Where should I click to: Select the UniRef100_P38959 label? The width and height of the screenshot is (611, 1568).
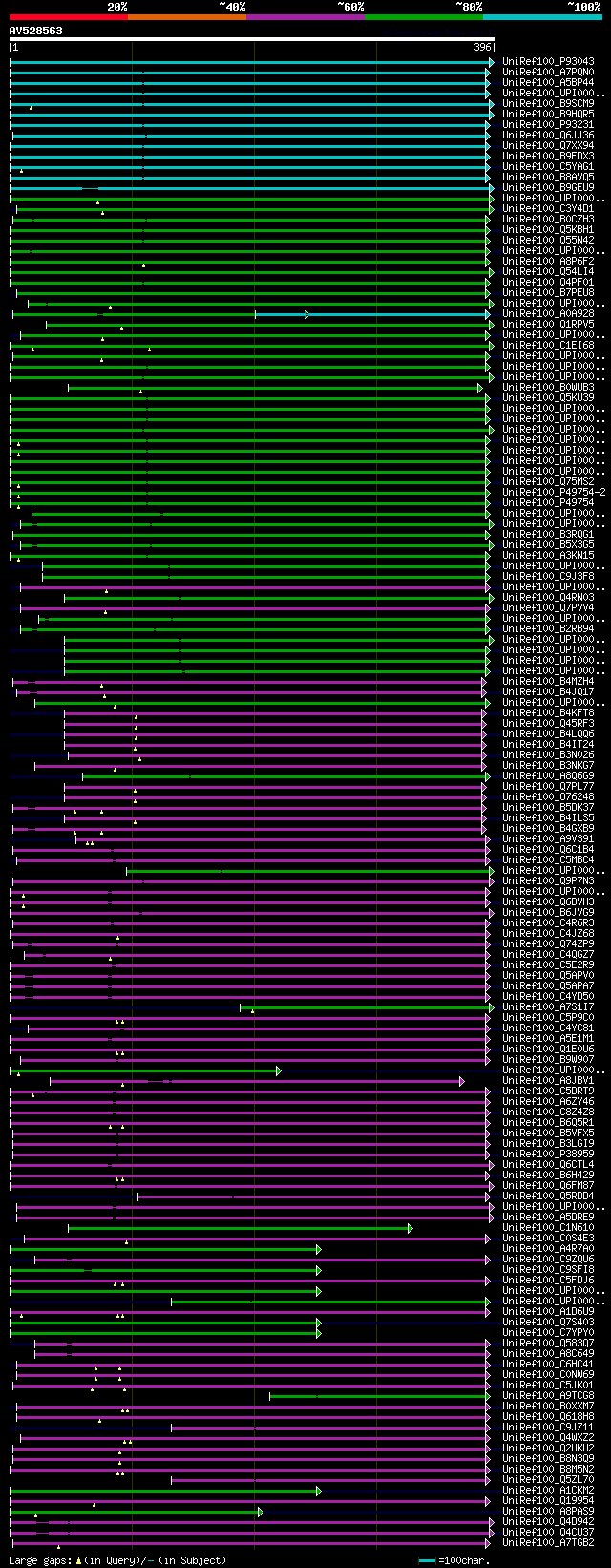548,1155
